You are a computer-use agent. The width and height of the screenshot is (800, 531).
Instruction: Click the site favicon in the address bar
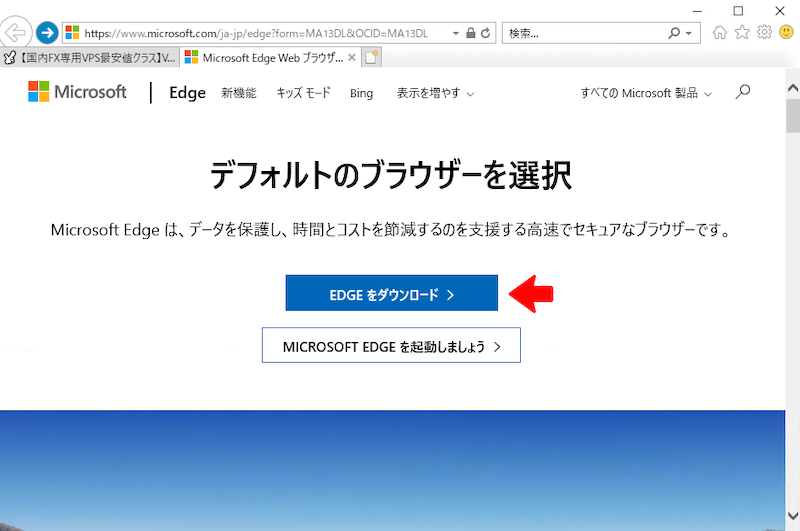pyautogui.click(x=72, y=33)
